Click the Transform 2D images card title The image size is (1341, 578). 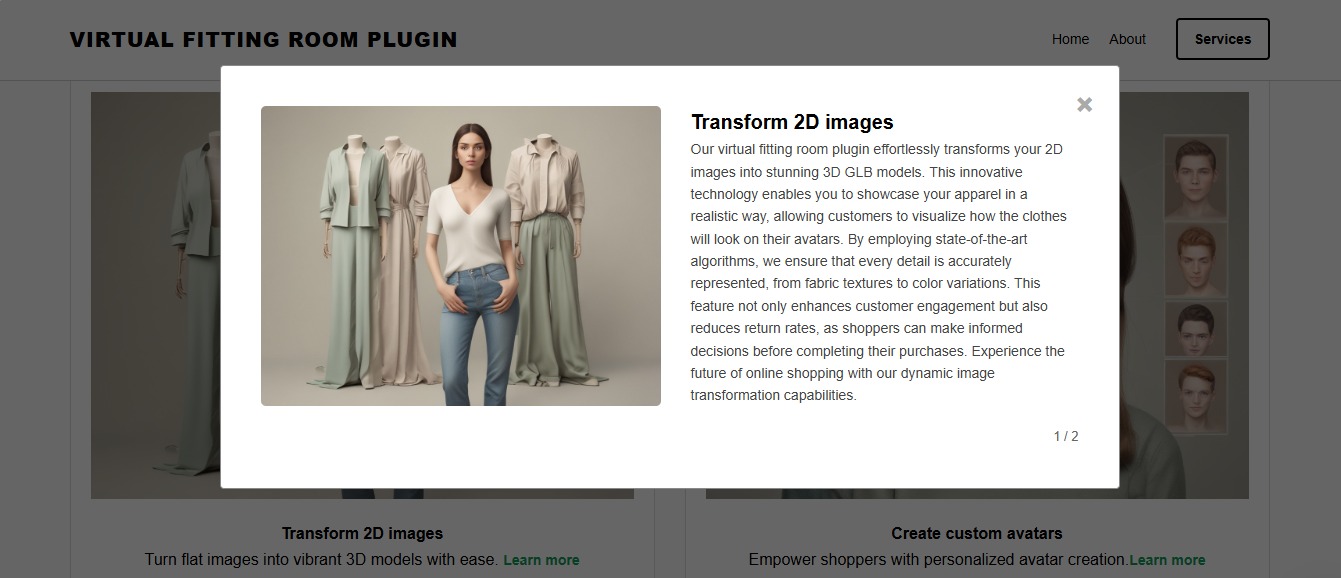362,533
